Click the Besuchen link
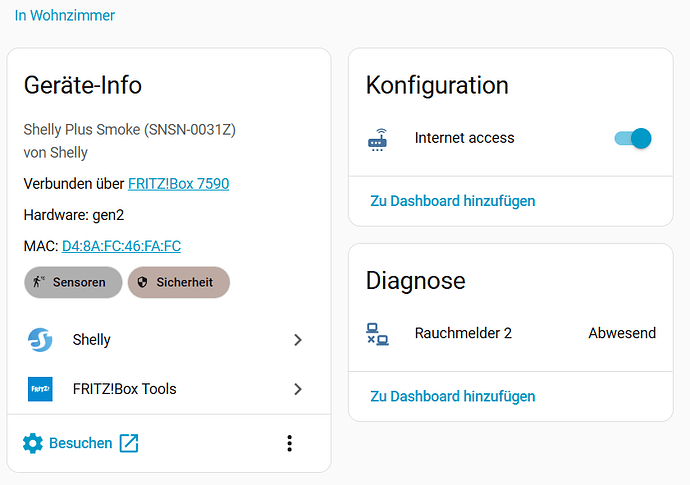Screen dimensions: 690x485 click(81, 443)
